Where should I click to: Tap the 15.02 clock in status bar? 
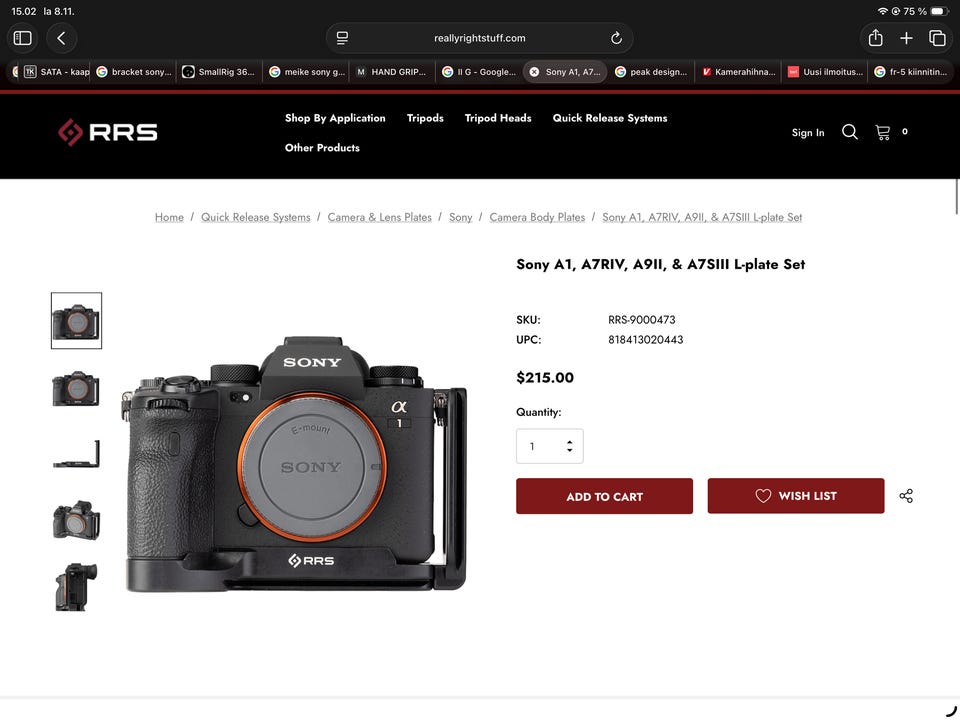coord(23,11)
